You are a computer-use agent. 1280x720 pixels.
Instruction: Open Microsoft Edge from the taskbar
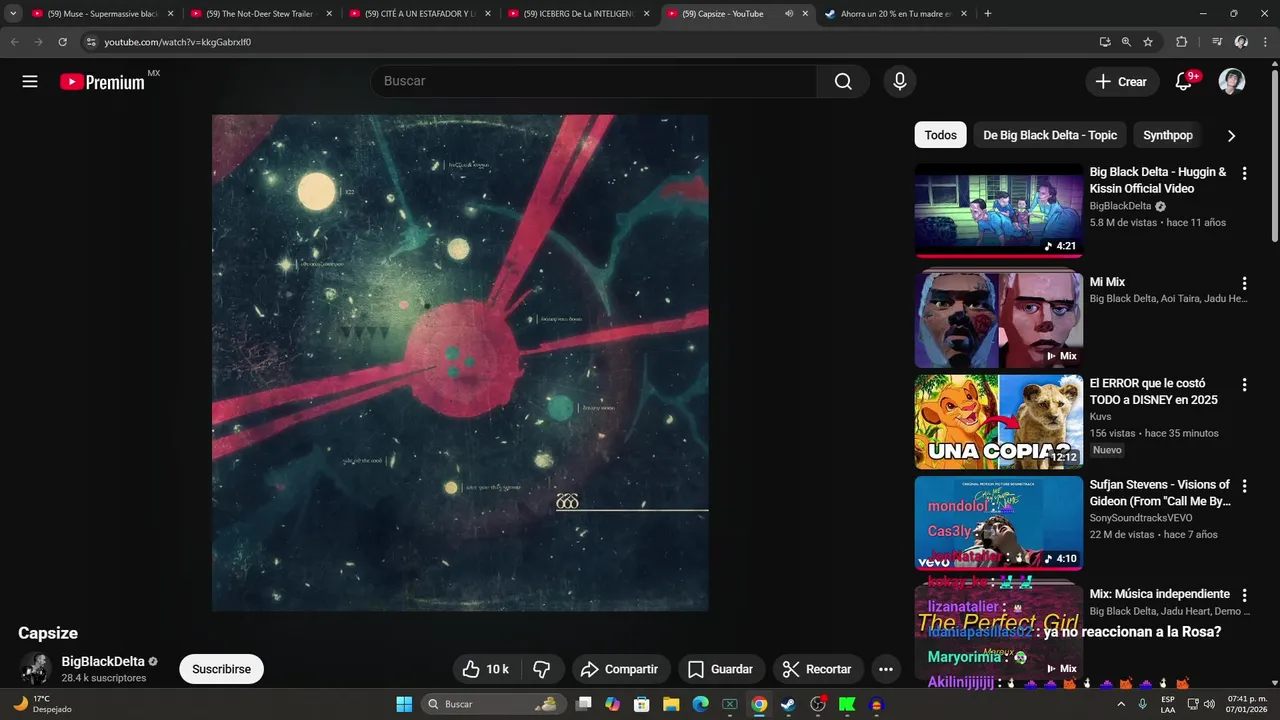click(x=700, y=704)
